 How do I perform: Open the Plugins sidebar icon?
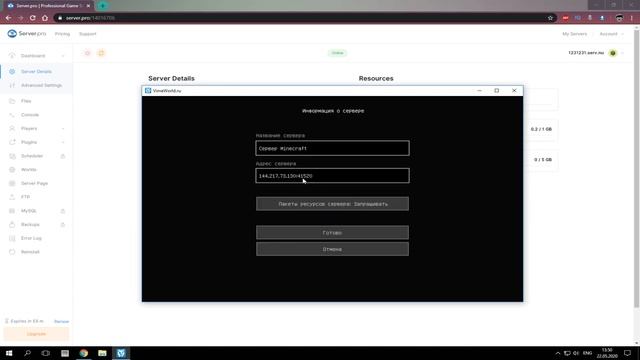point(12,142)
